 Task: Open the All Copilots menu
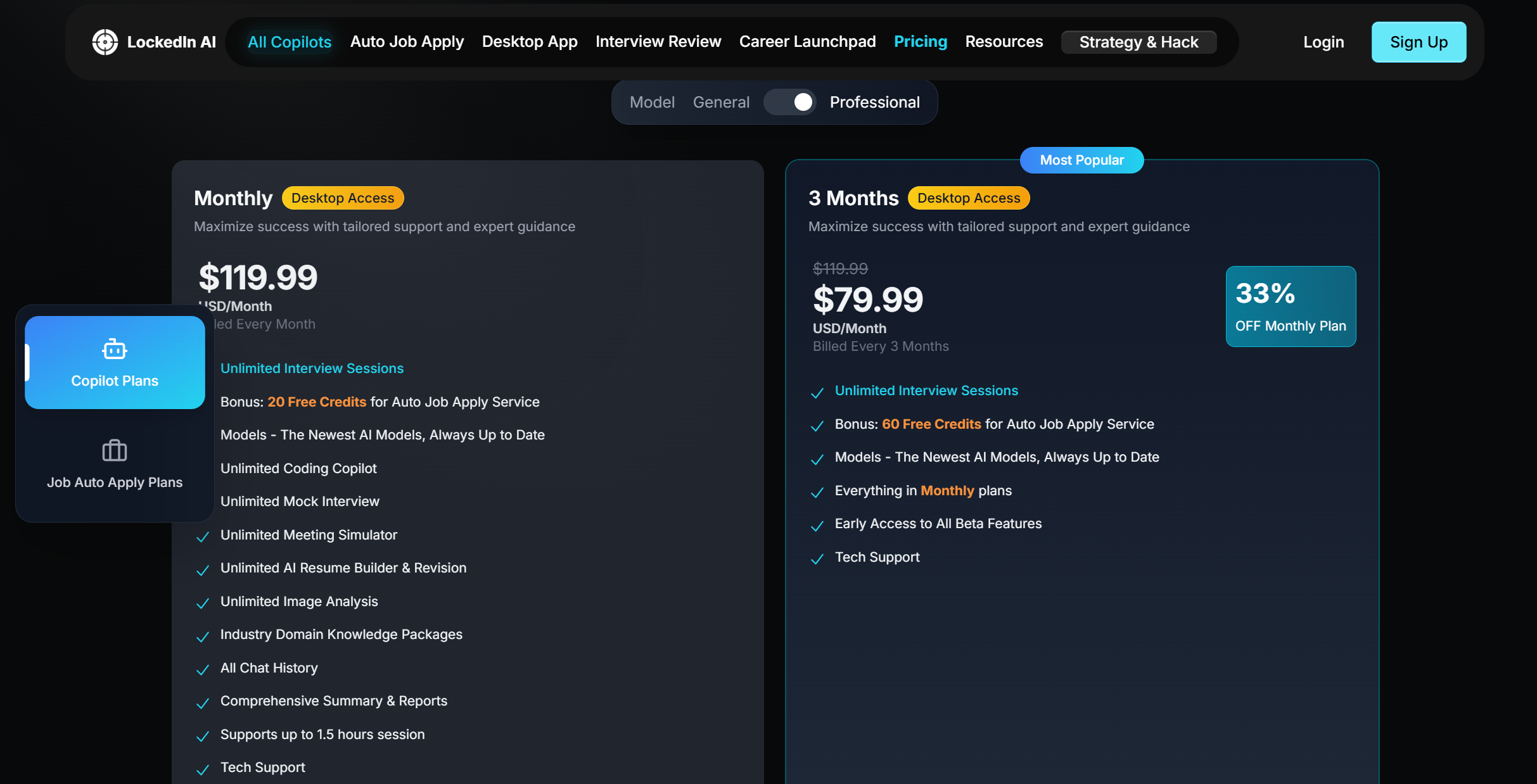click(290, 42)
